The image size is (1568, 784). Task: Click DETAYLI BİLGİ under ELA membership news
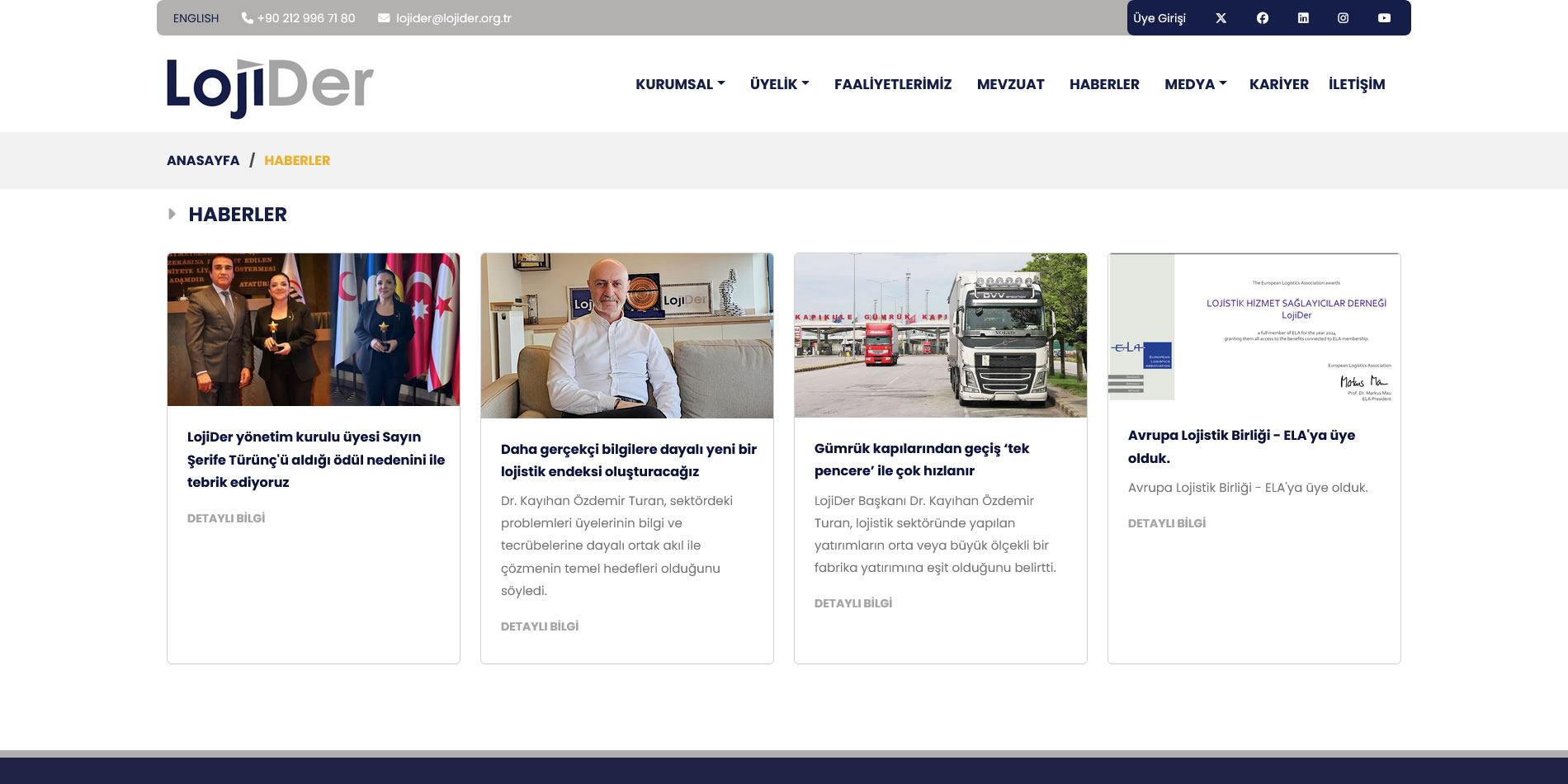coord(1167,523)
